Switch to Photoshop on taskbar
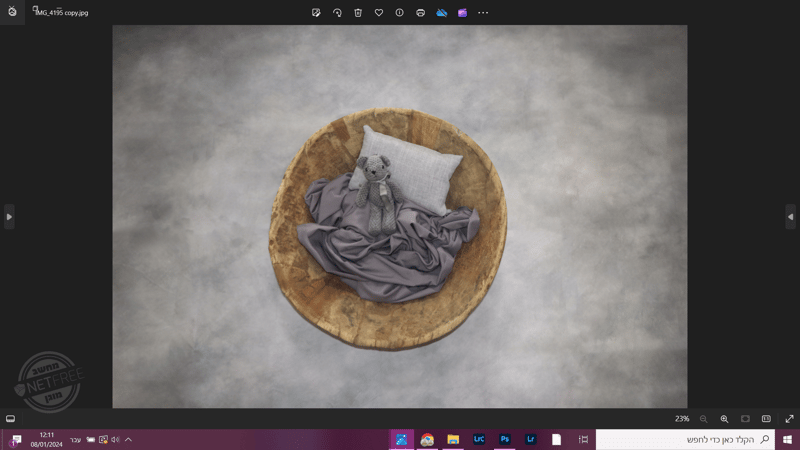 [505, 439]
